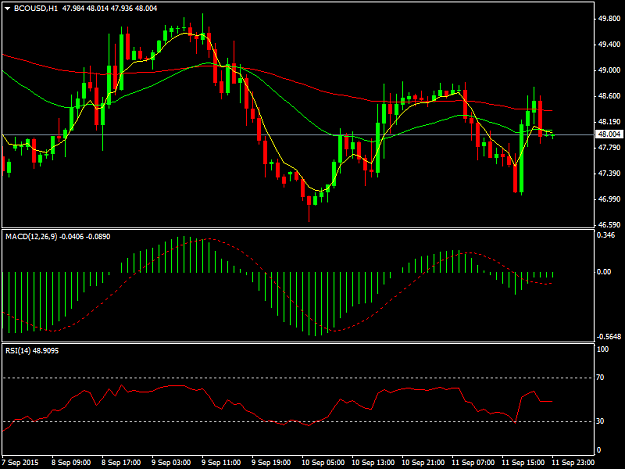Click the 11 Sep 07:00 time axis label
625x469 pixels.
473,463
